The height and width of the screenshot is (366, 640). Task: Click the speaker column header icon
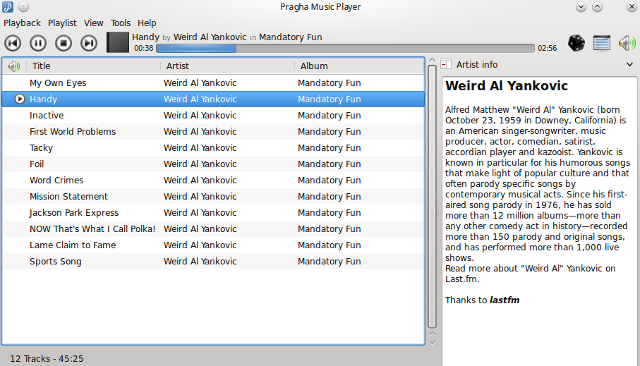[x=14, y=66]
